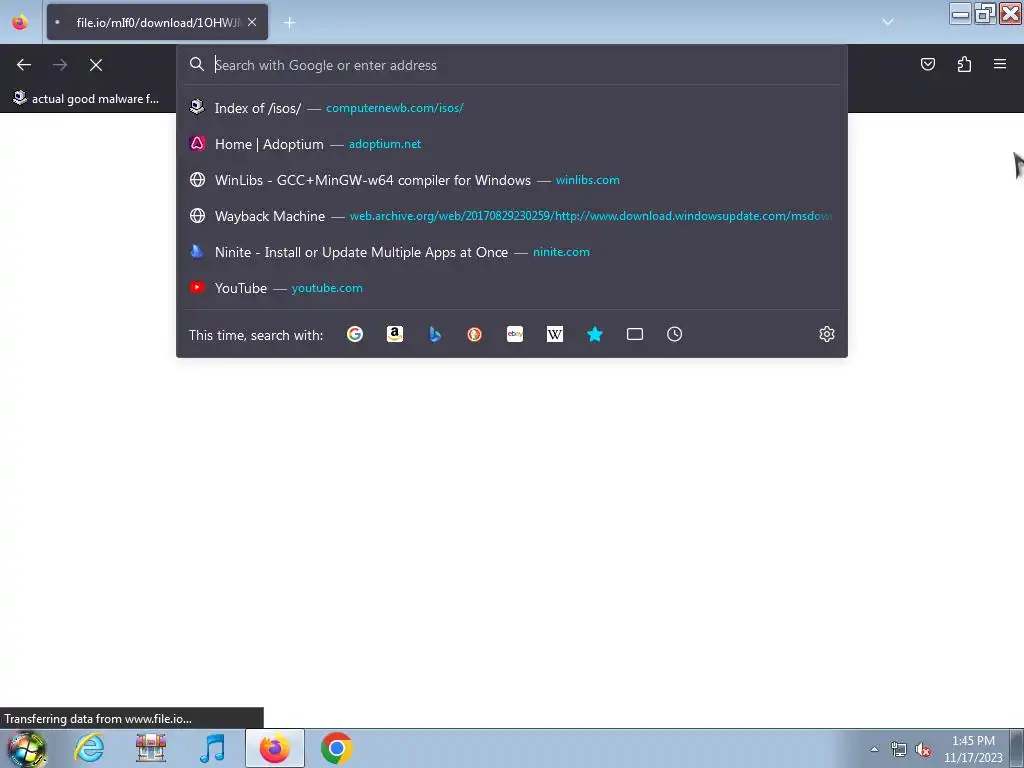This screenshot has height=768, width=1024.
Task: Open search settings gear
Action: 827,334
